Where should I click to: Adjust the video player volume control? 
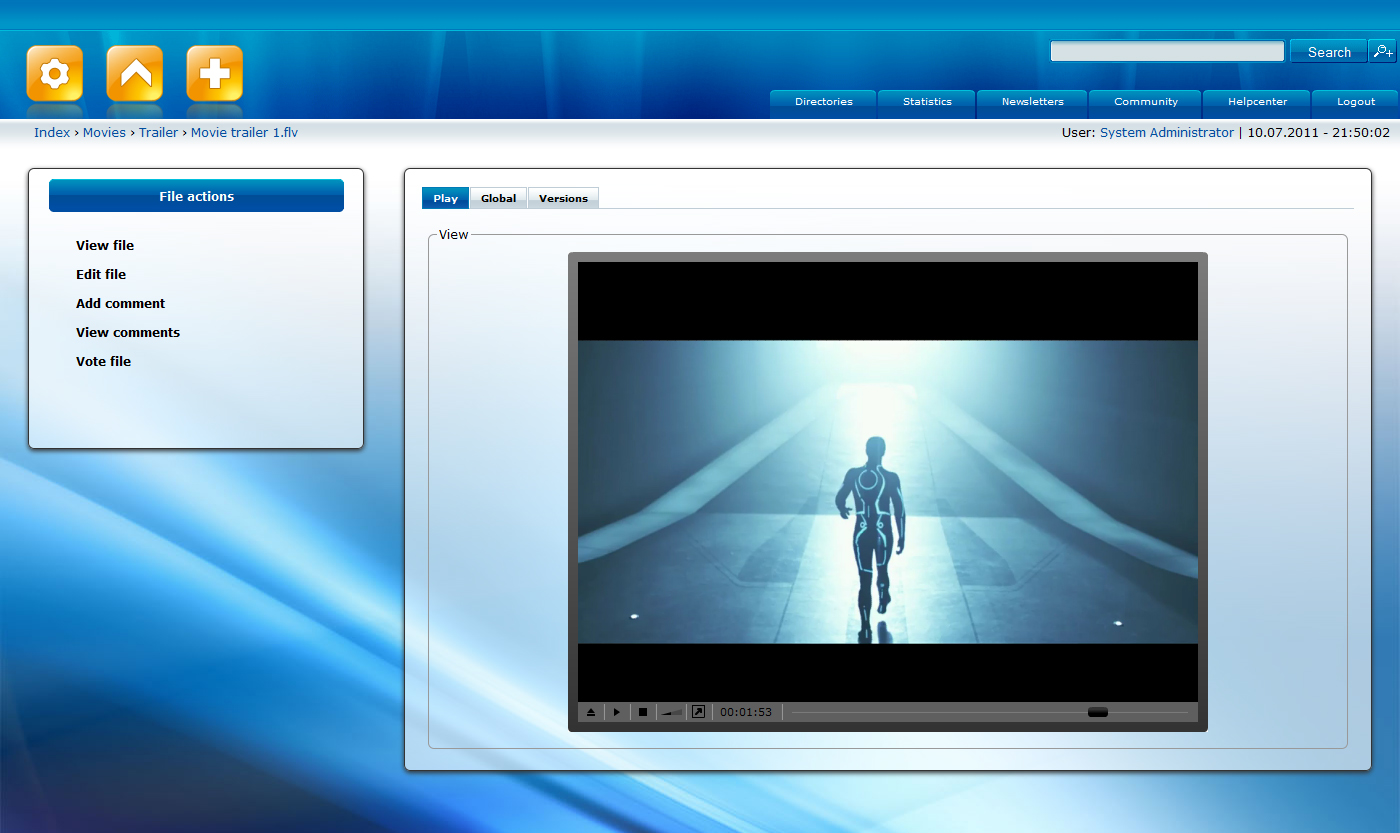coord(672,712)
